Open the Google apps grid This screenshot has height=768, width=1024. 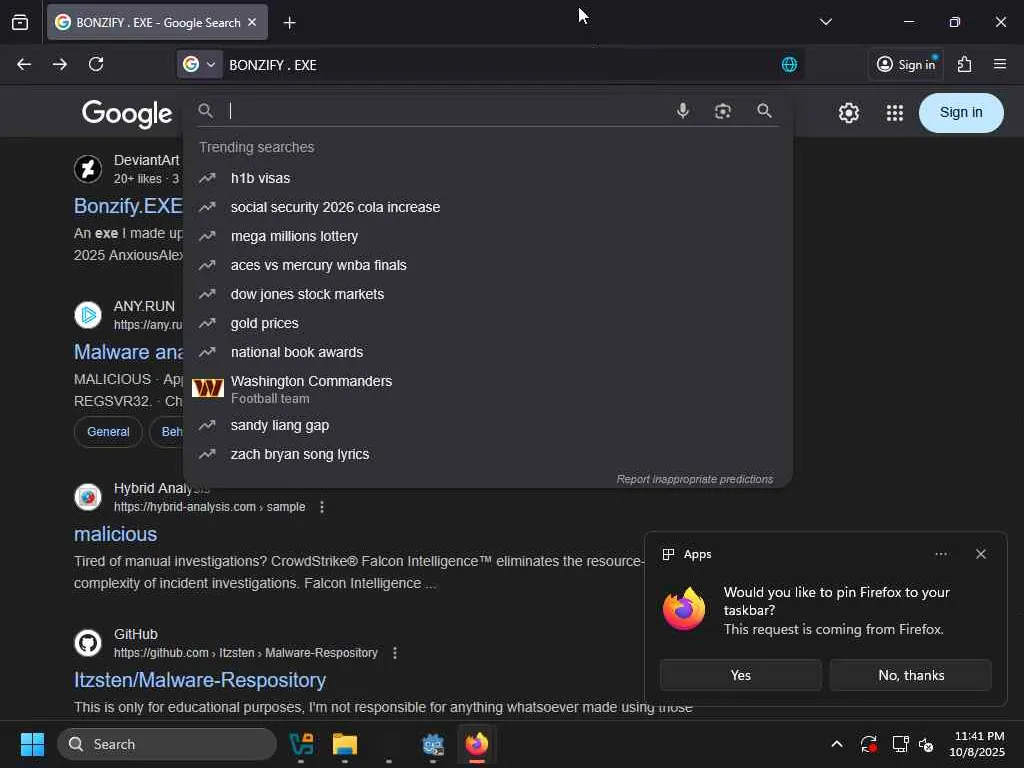point(895,113)
